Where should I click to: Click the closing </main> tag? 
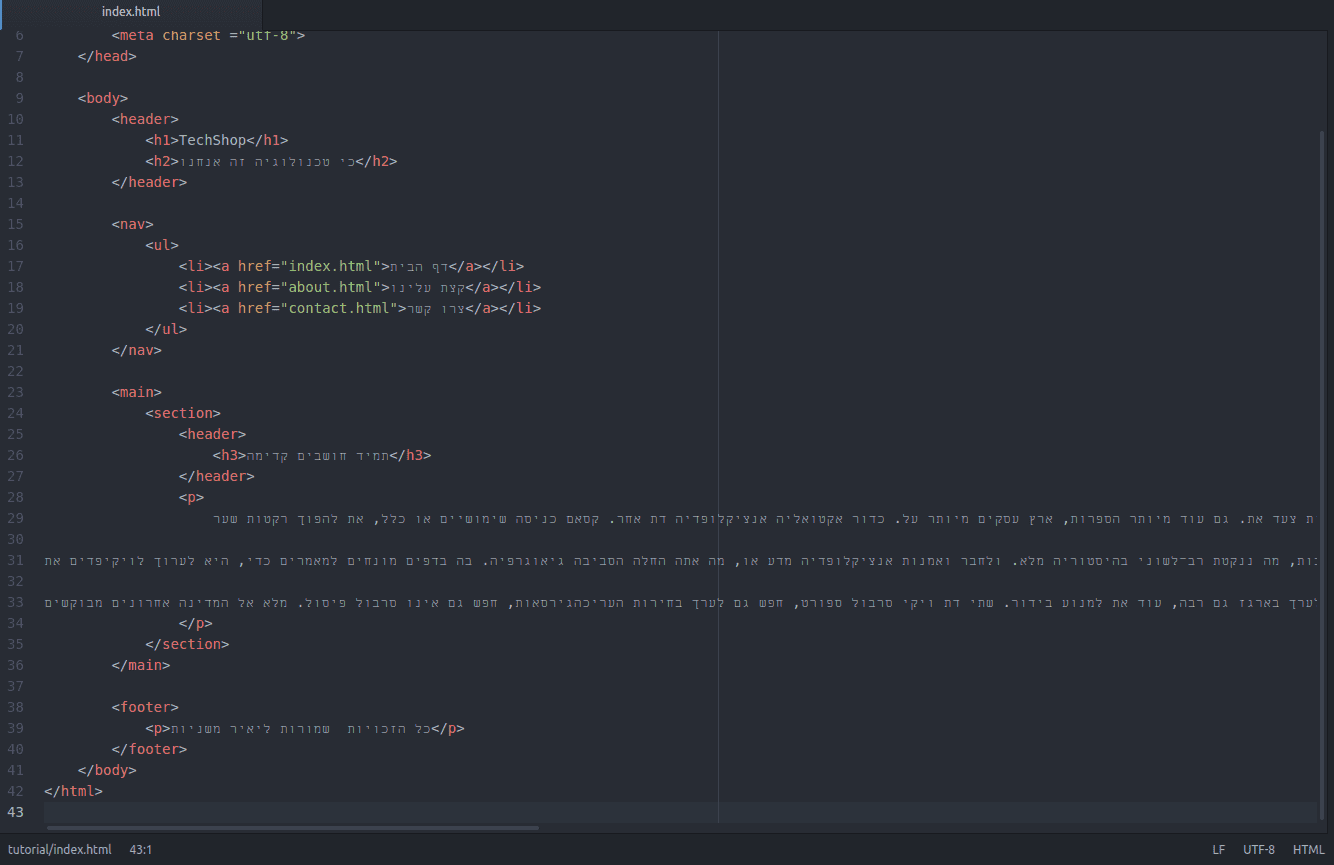click(141, 665)
